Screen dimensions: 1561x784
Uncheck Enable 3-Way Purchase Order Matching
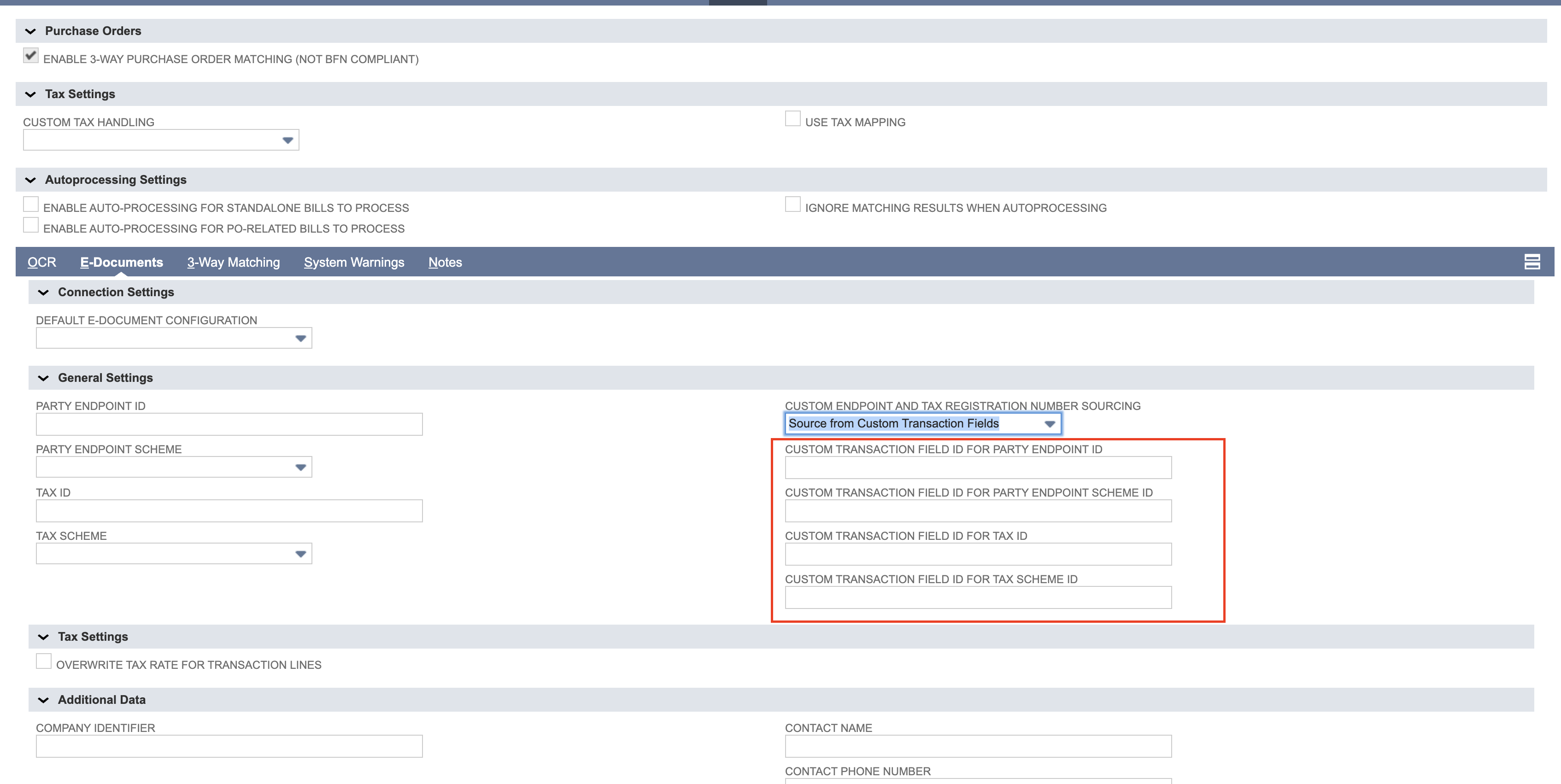pos(31,56)
